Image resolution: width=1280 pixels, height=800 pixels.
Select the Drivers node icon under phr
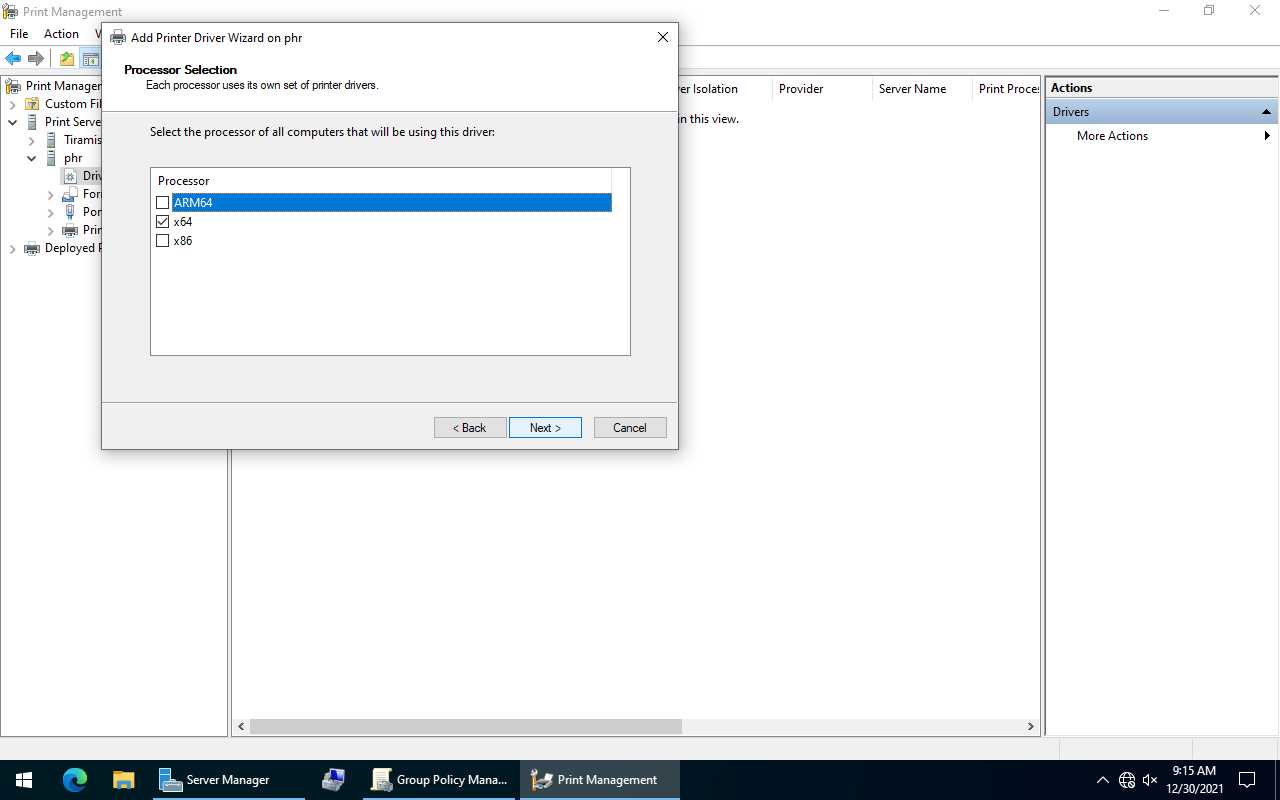(70, 176)
